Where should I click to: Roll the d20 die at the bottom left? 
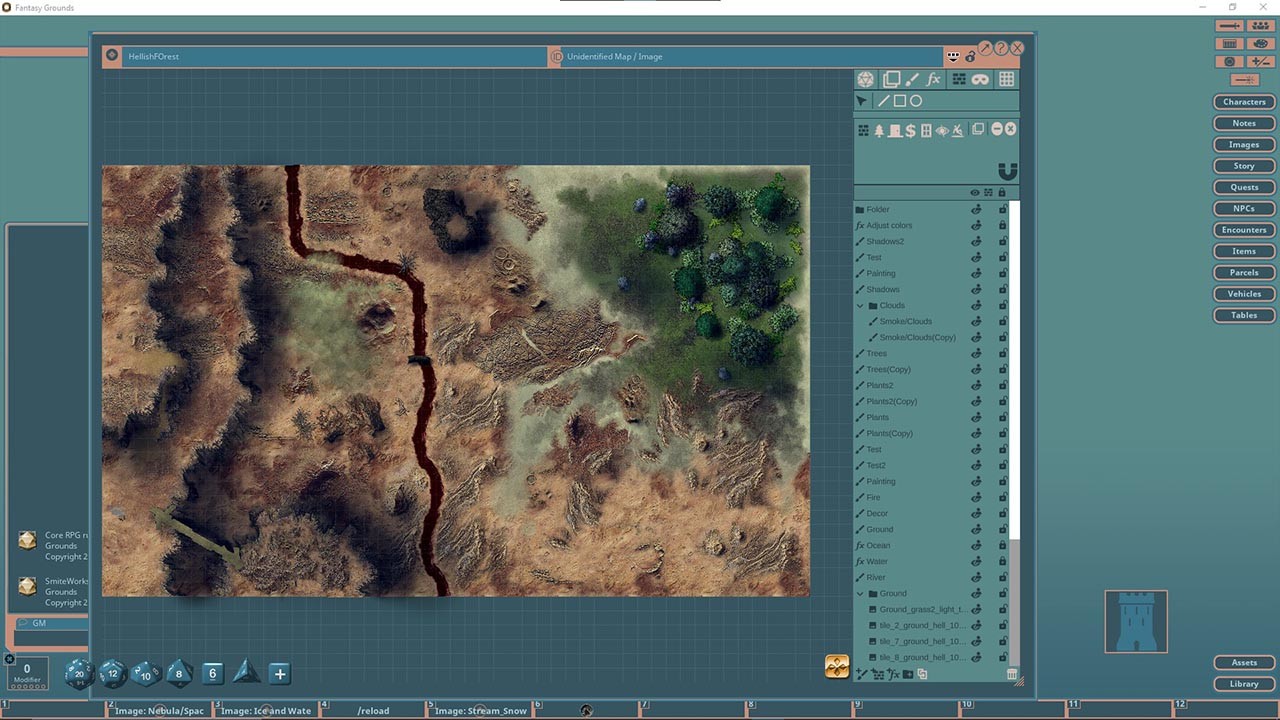coord(79,673)
